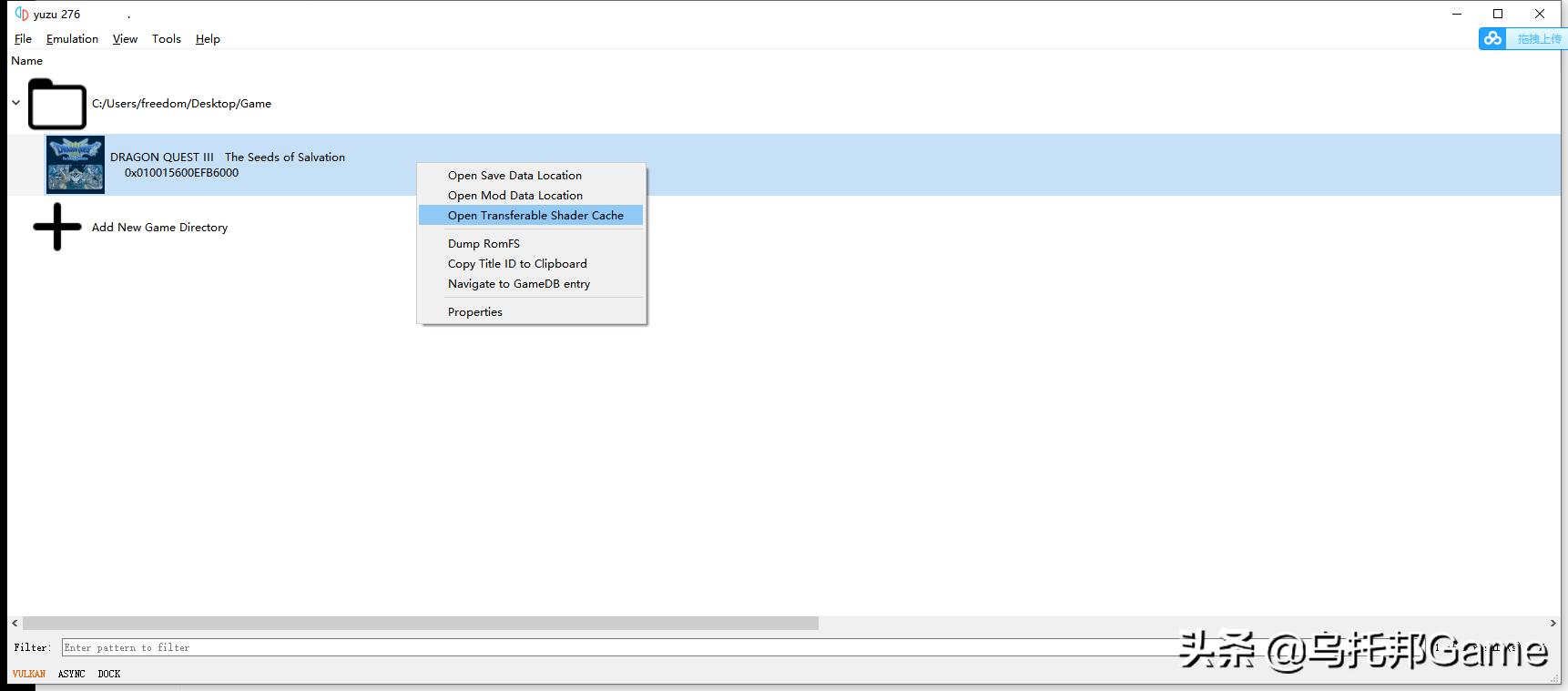The width and height of the screenshot is (1568, 691).
Task: Select Open Mod Data Location
Action: (531, 196)
